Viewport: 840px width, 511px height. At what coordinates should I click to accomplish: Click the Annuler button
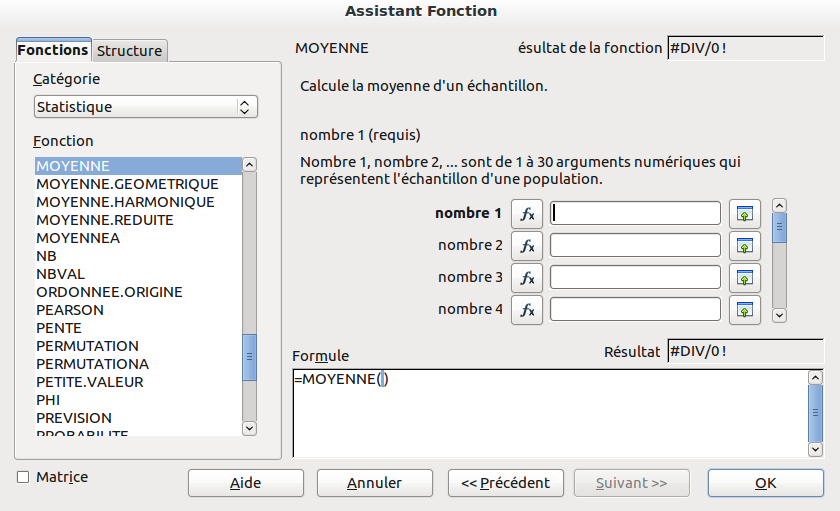(374, 483)
